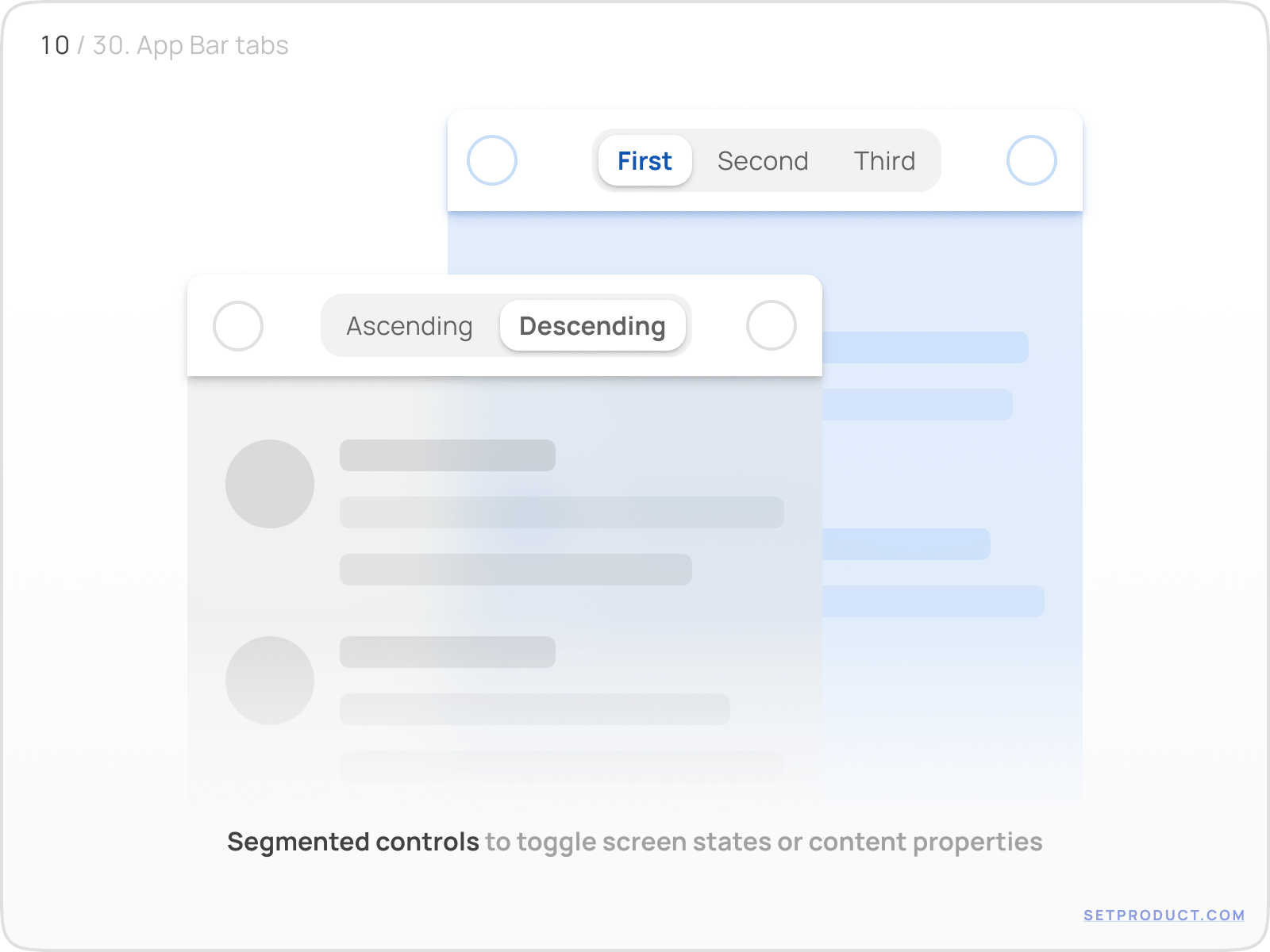The image size is (1270, 952).
Task: Select the Descending sort option
Action: (591, 325)
